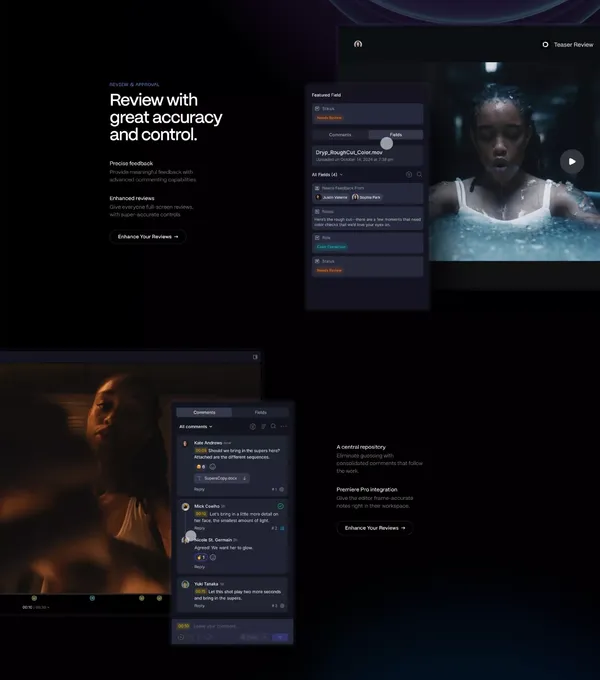The height and width of the screenshot is (680, 600).
Task: Click the timestamp in Yuki Tanaka's comment
Action: 200,592
